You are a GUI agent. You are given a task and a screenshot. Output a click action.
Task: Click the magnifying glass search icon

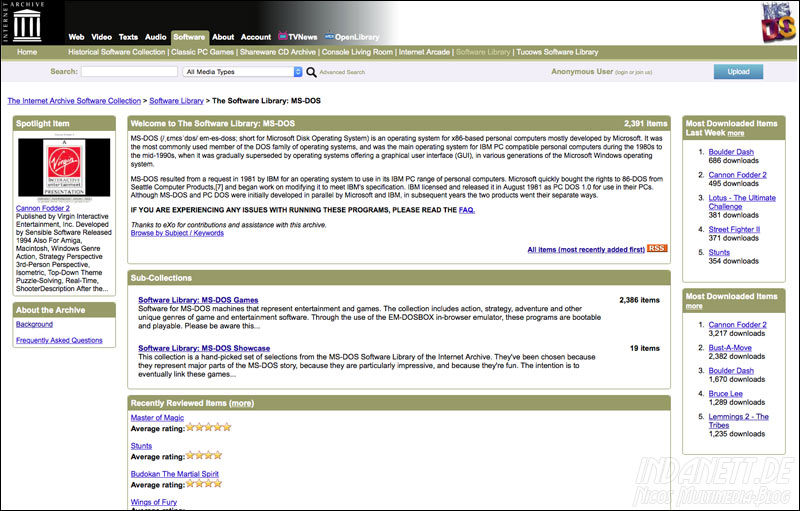(x=311, y=72)
